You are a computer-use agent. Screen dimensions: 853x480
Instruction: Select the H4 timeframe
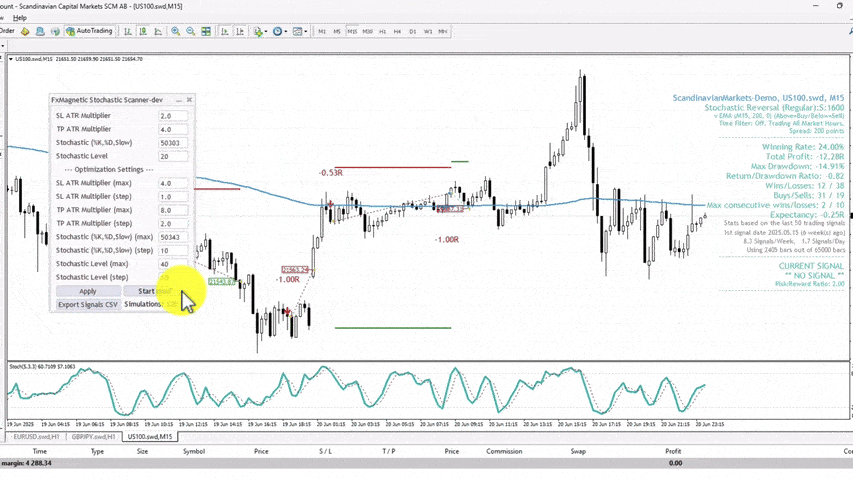pyautogui.click(x=397, y=32)
